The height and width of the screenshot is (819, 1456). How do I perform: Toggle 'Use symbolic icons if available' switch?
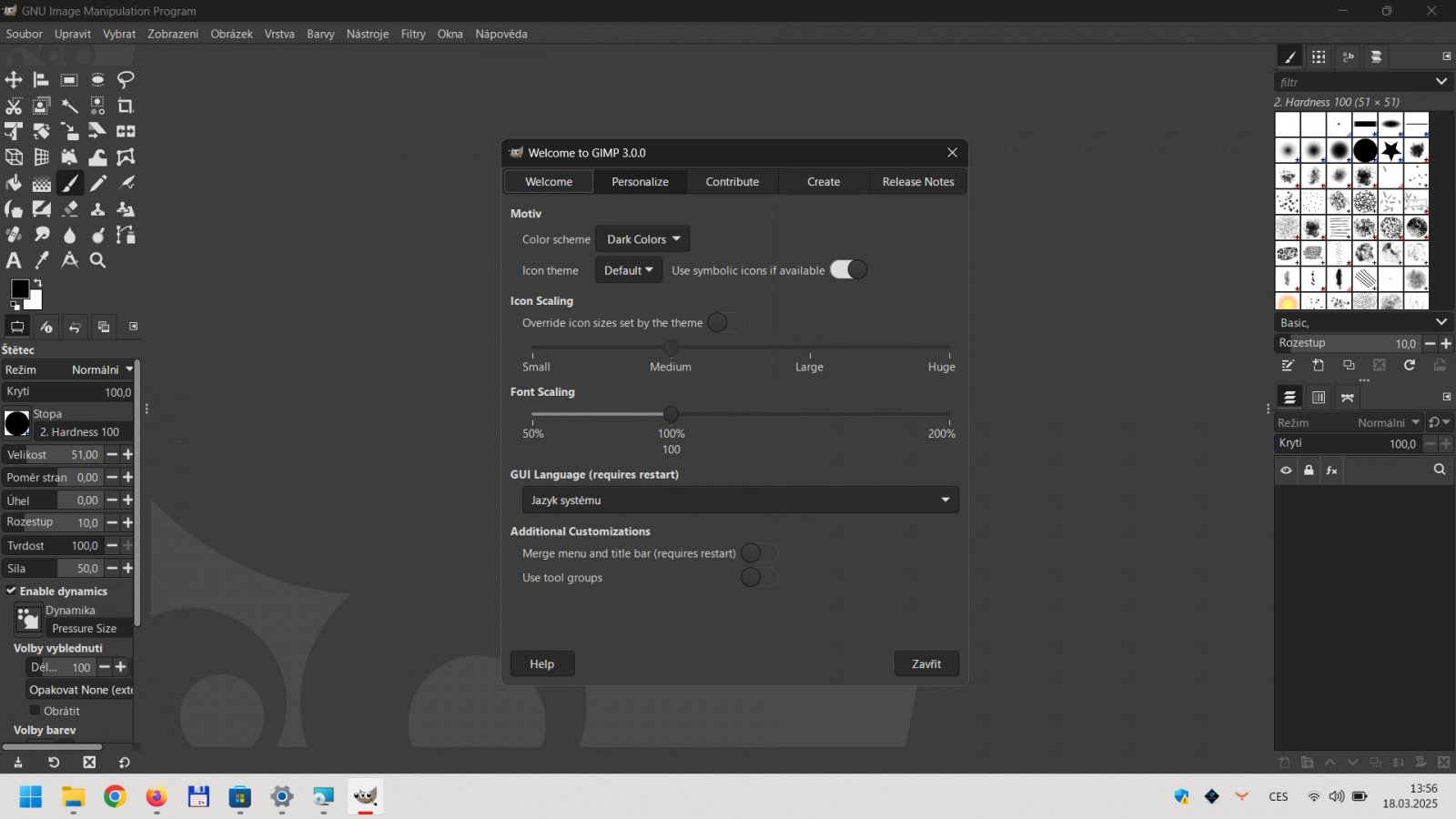tap(848, 269)
